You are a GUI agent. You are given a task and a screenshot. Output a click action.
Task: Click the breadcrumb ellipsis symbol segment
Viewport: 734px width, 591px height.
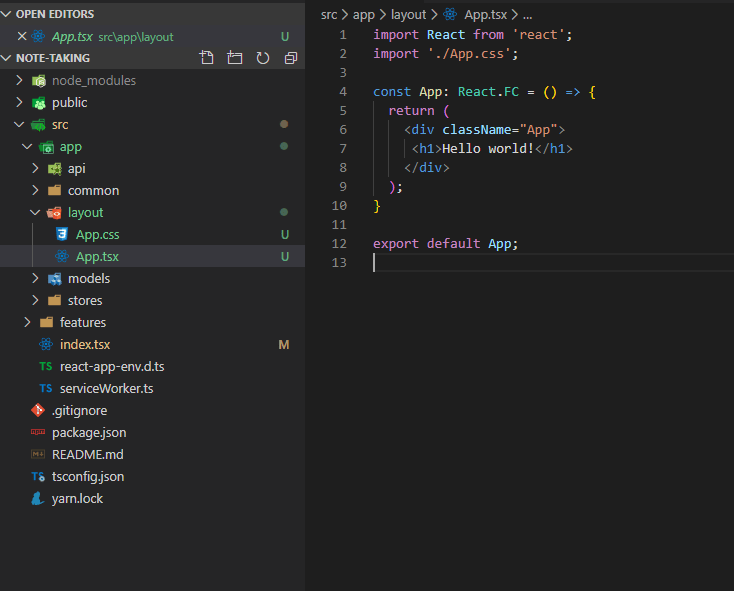pos(528,15)
